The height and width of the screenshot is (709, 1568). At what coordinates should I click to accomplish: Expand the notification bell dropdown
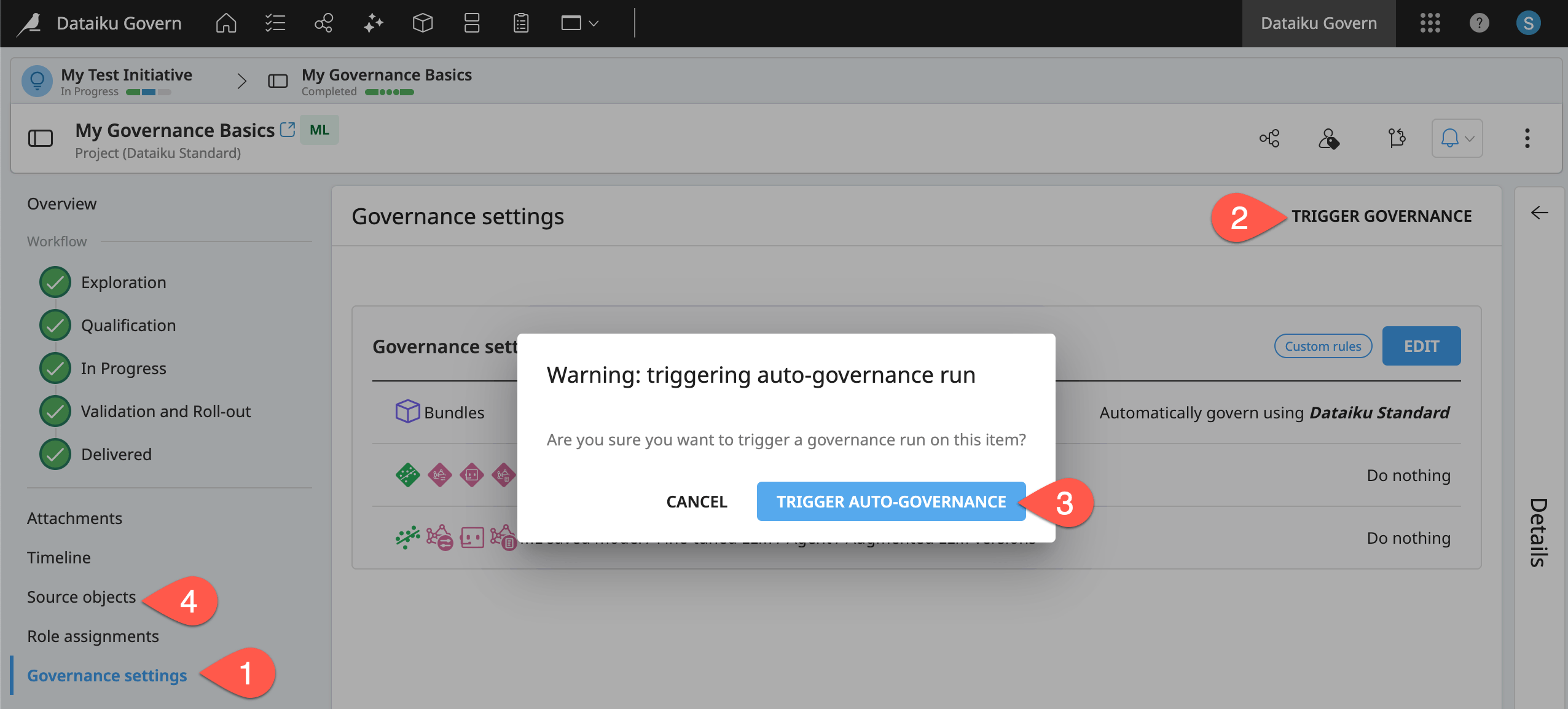[x=1457, y=138]
